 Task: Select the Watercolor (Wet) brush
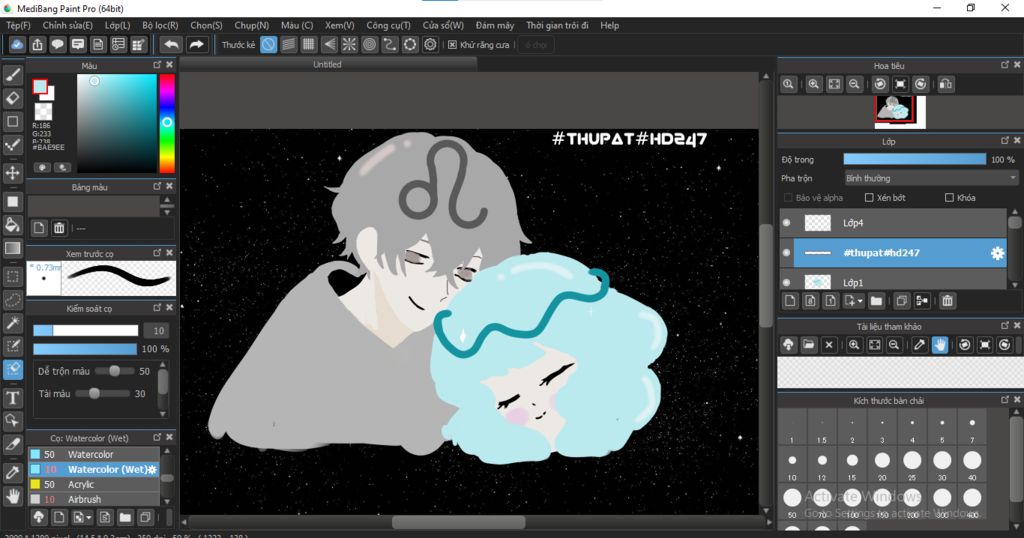click(x=94, y=469)
